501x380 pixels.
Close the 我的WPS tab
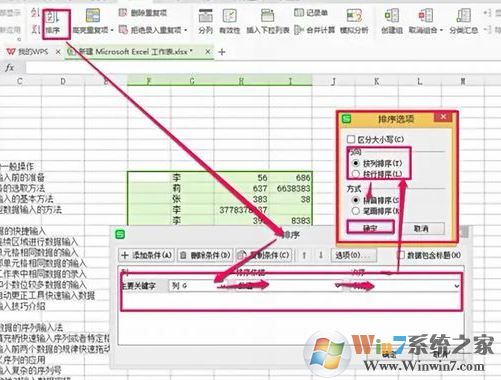58,52
